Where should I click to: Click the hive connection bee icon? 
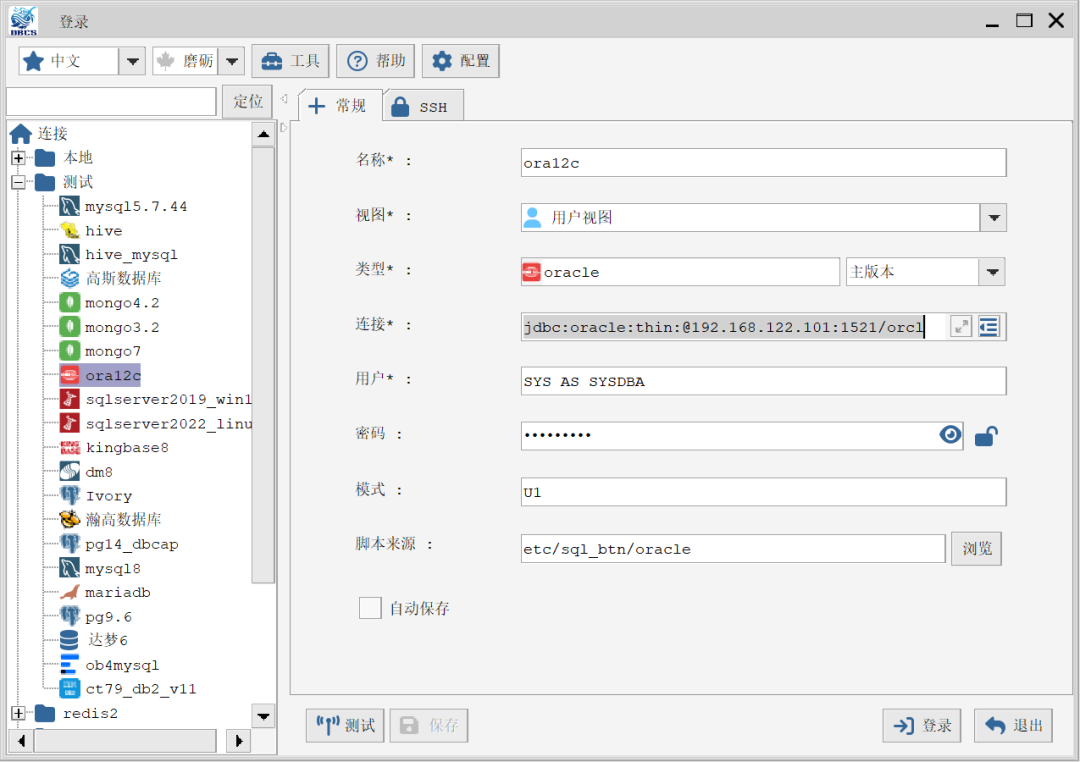pos(70,230)
